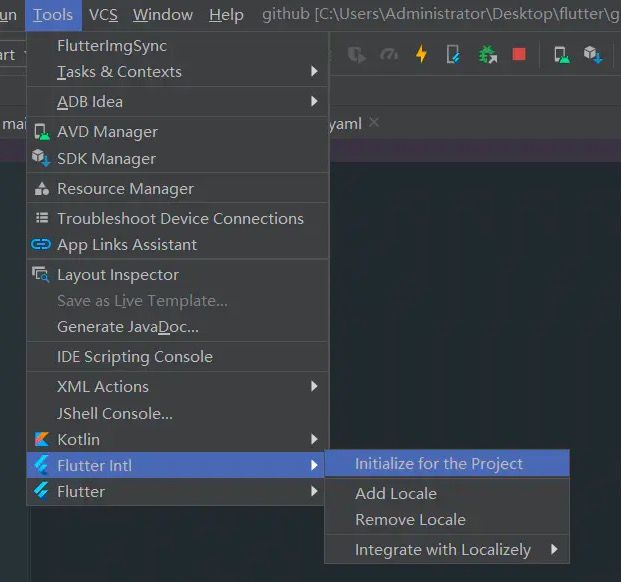Click the Kotlin logo icon in menu
This screenshot has width=622, height=582.
tap(42, 439)
